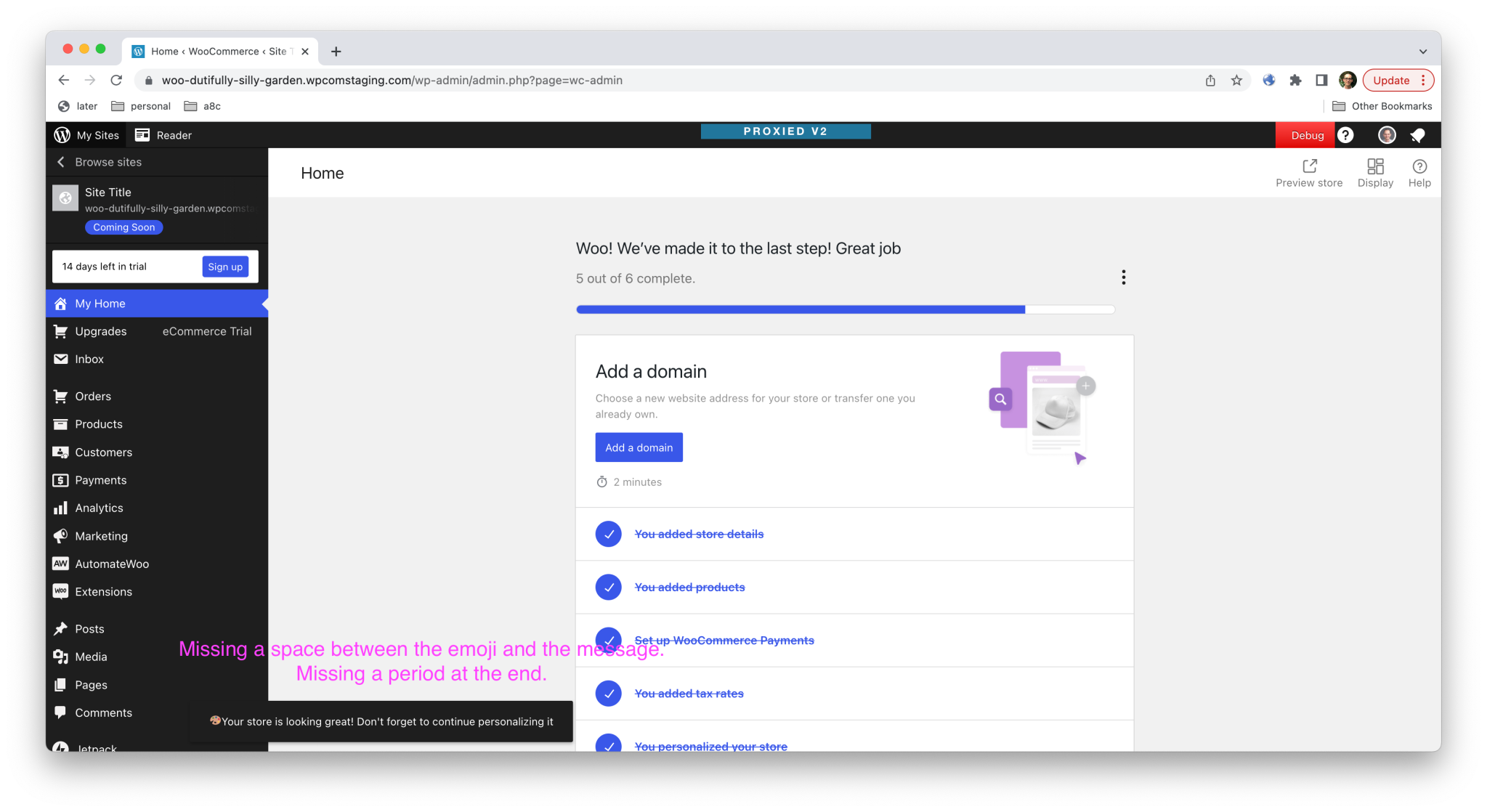Select Sign up for the trial
This screenshot has height=812, width=1487.
224,267
